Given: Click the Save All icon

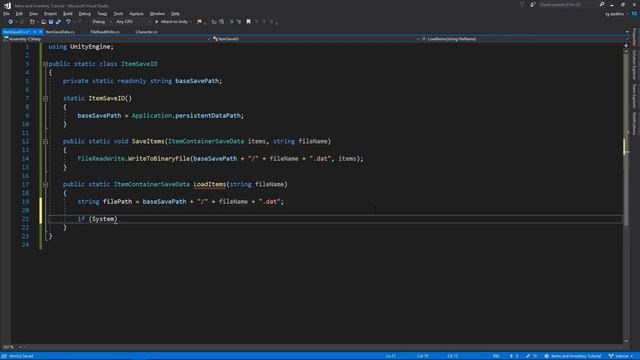Looking at the screenshot, I should coord(58,22).
